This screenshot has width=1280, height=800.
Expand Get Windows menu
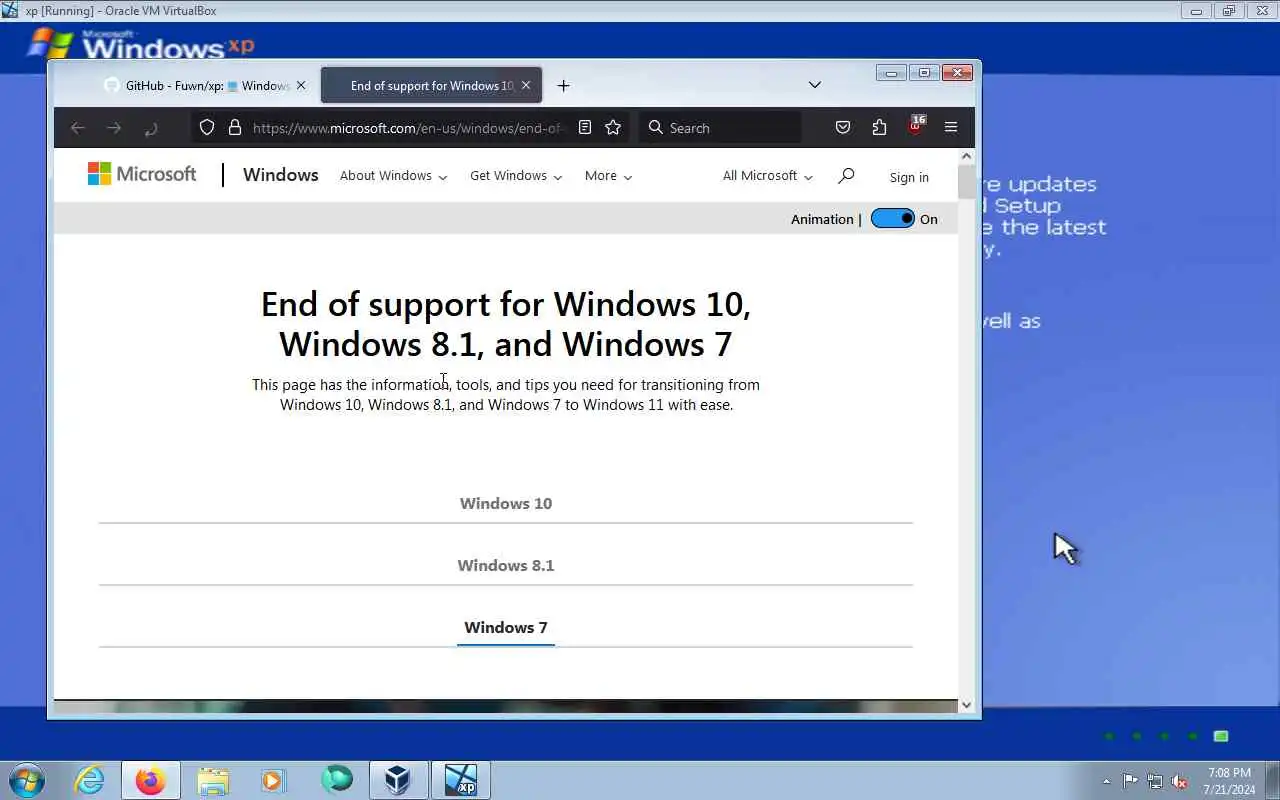coord(516,175)
